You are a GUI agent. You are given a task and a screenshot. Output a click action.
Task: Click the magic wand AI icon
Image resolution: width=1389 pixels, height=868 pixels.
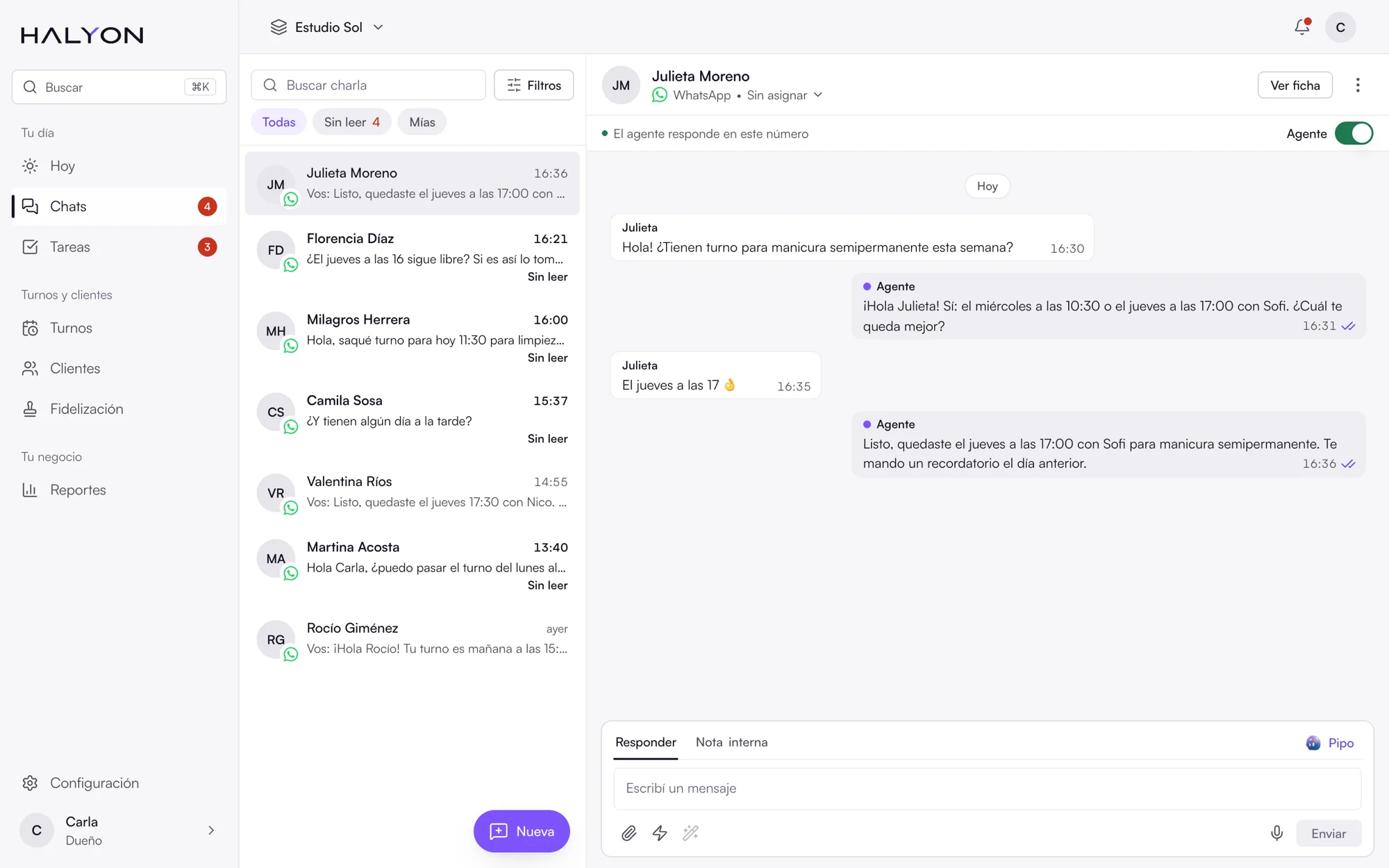pos(690,833)
